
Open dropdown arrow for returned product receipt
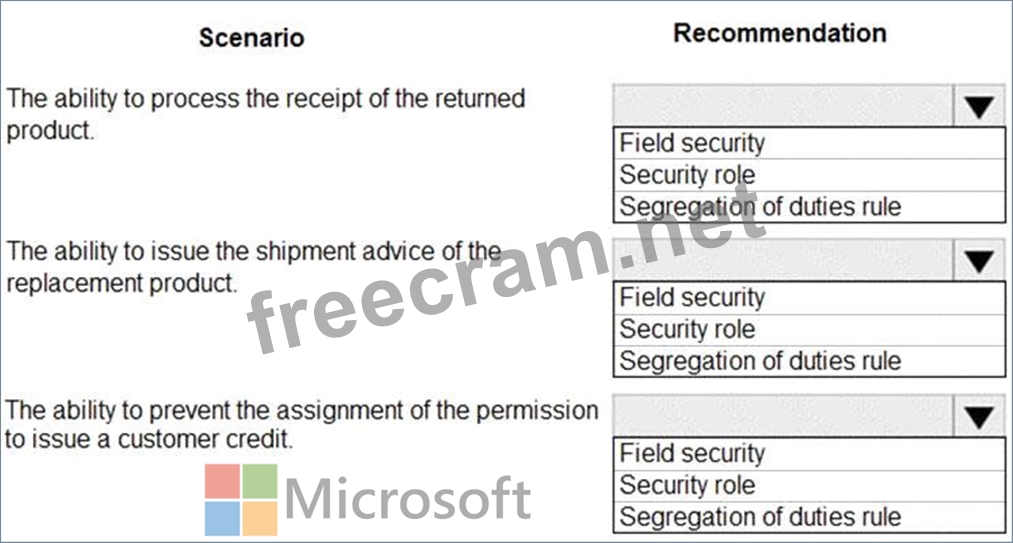978,107
